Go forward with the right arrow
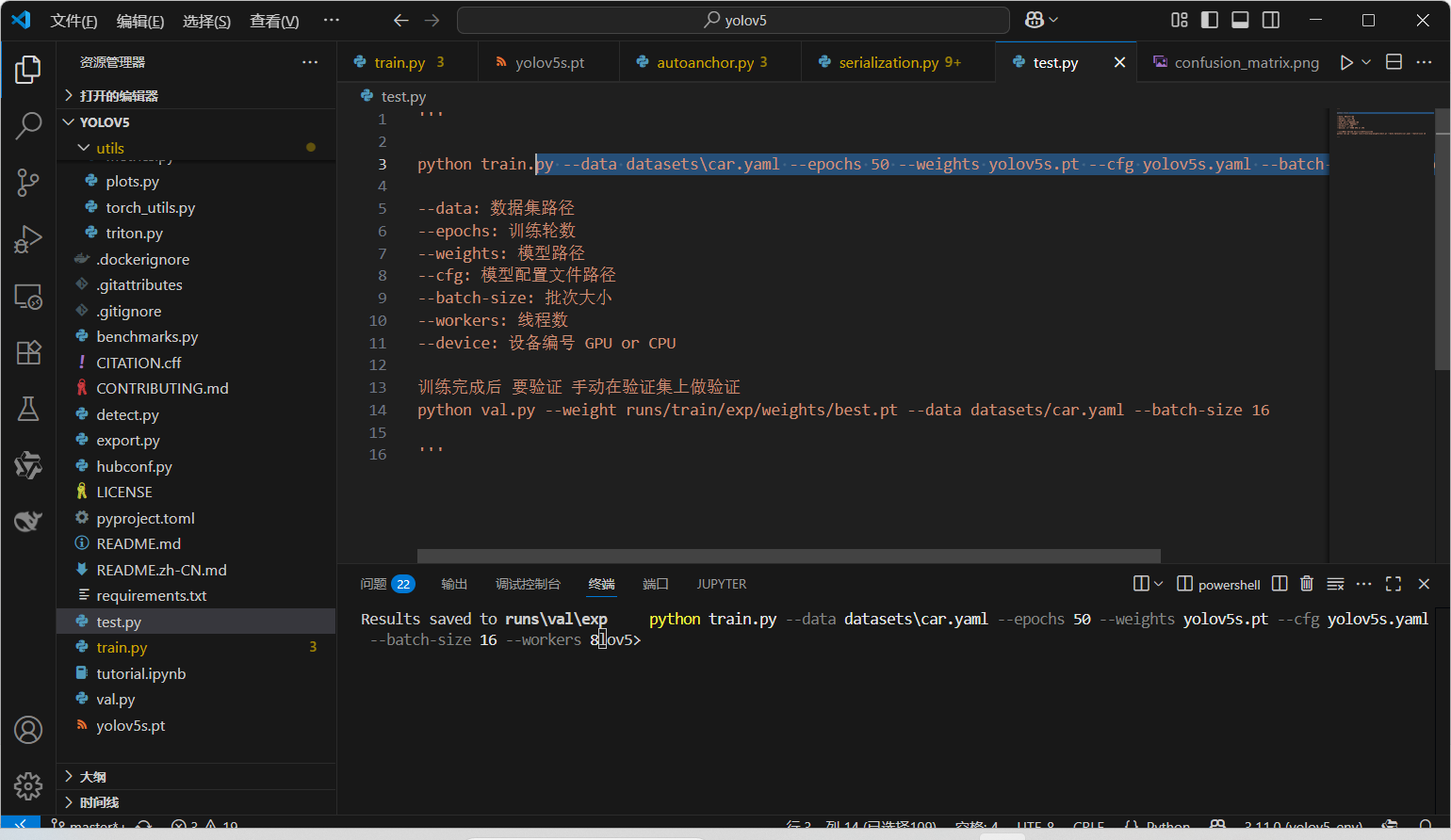This screenshot has height=840, width=1451. (x=432, y=20)
